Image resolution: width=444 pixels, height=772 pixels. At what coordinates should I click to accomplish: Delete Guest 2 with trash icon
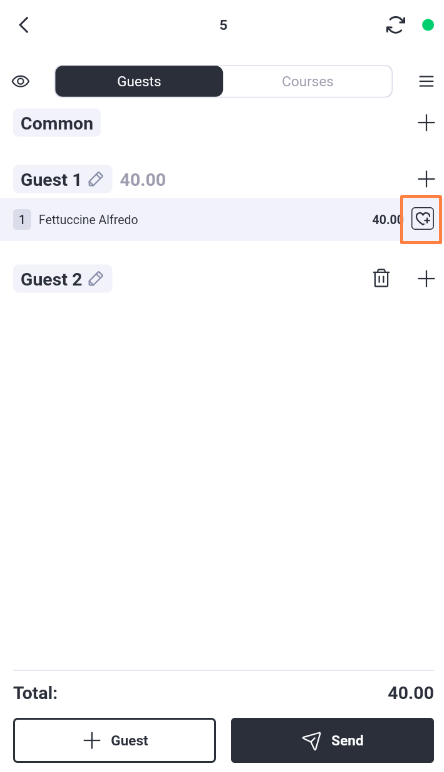[x=381, y=278]
